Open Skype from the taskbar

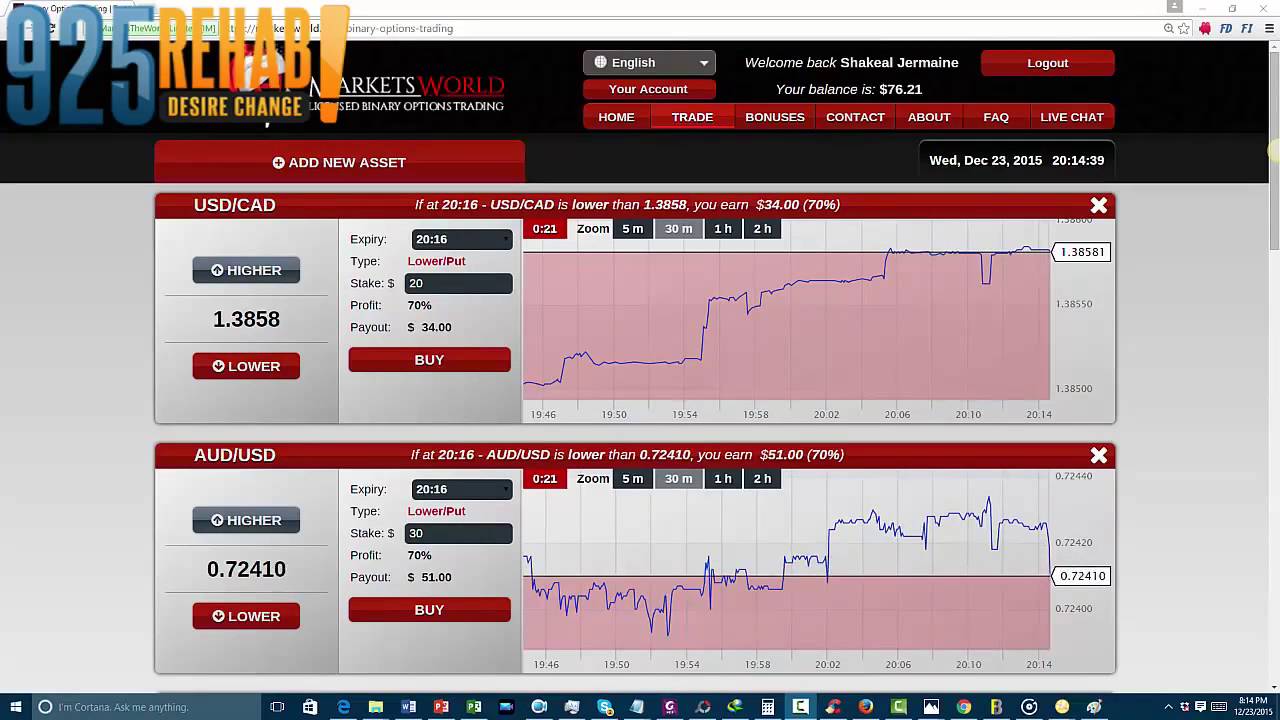(x=604, y=707)
